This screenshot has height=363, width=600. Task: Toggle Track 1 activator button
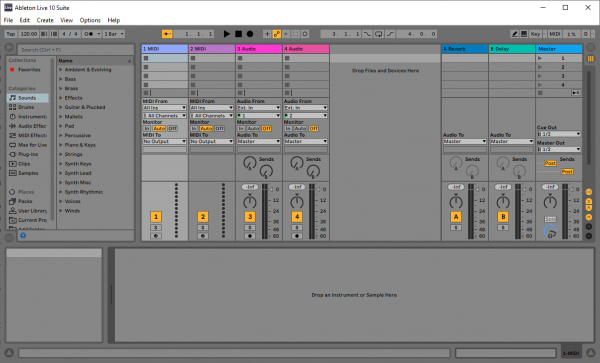pos(156,217)
